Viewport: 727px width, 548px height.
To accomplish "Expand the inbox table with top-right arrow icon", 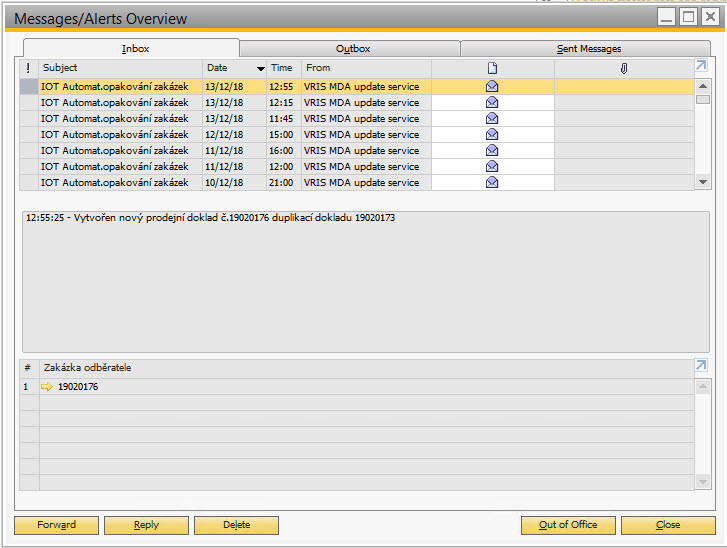I will point(702,67).
